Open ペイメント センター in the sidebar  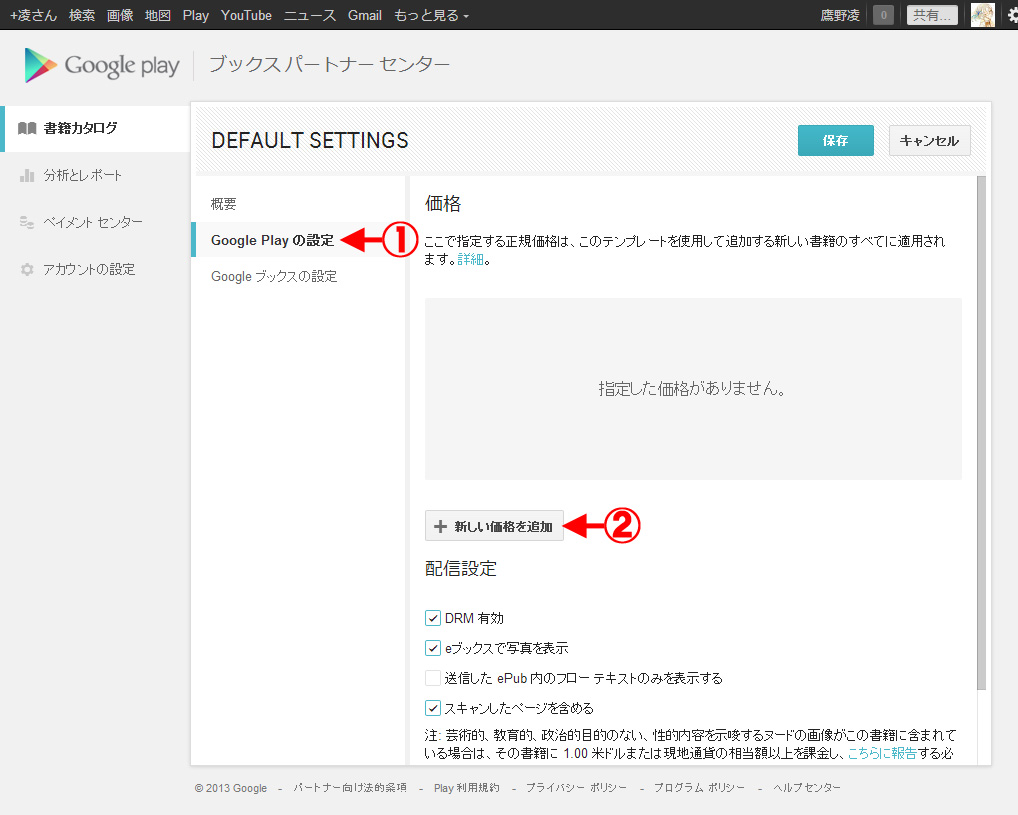[95, 222]
